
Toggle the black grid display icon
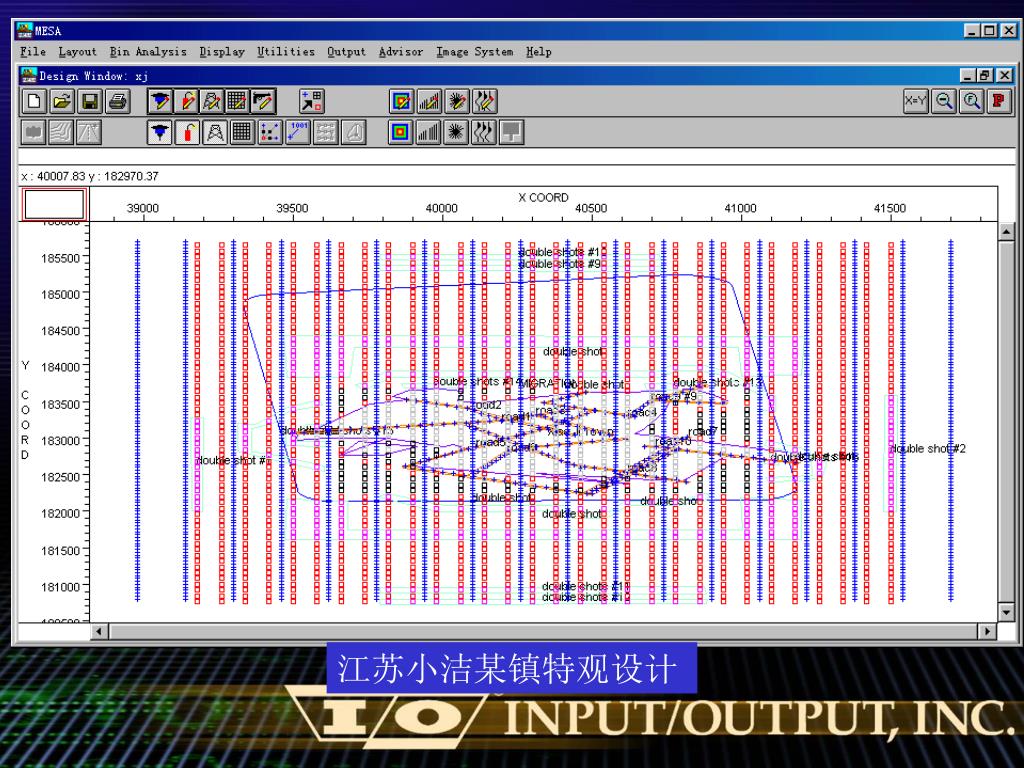(242, 133)
